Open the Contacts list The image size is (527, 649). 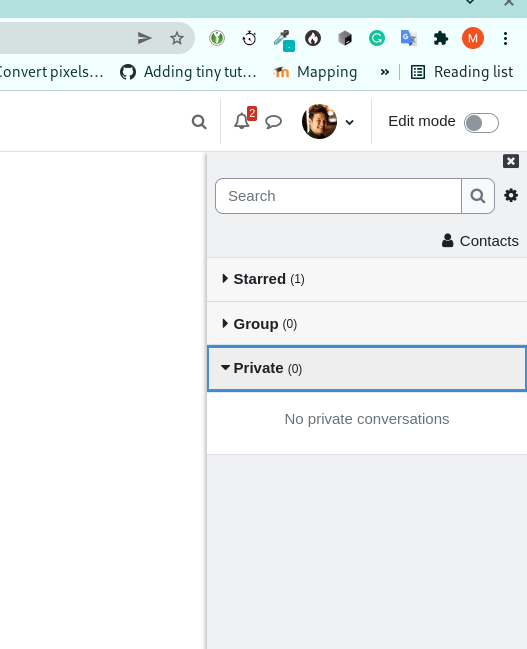(x=480, y=241)
